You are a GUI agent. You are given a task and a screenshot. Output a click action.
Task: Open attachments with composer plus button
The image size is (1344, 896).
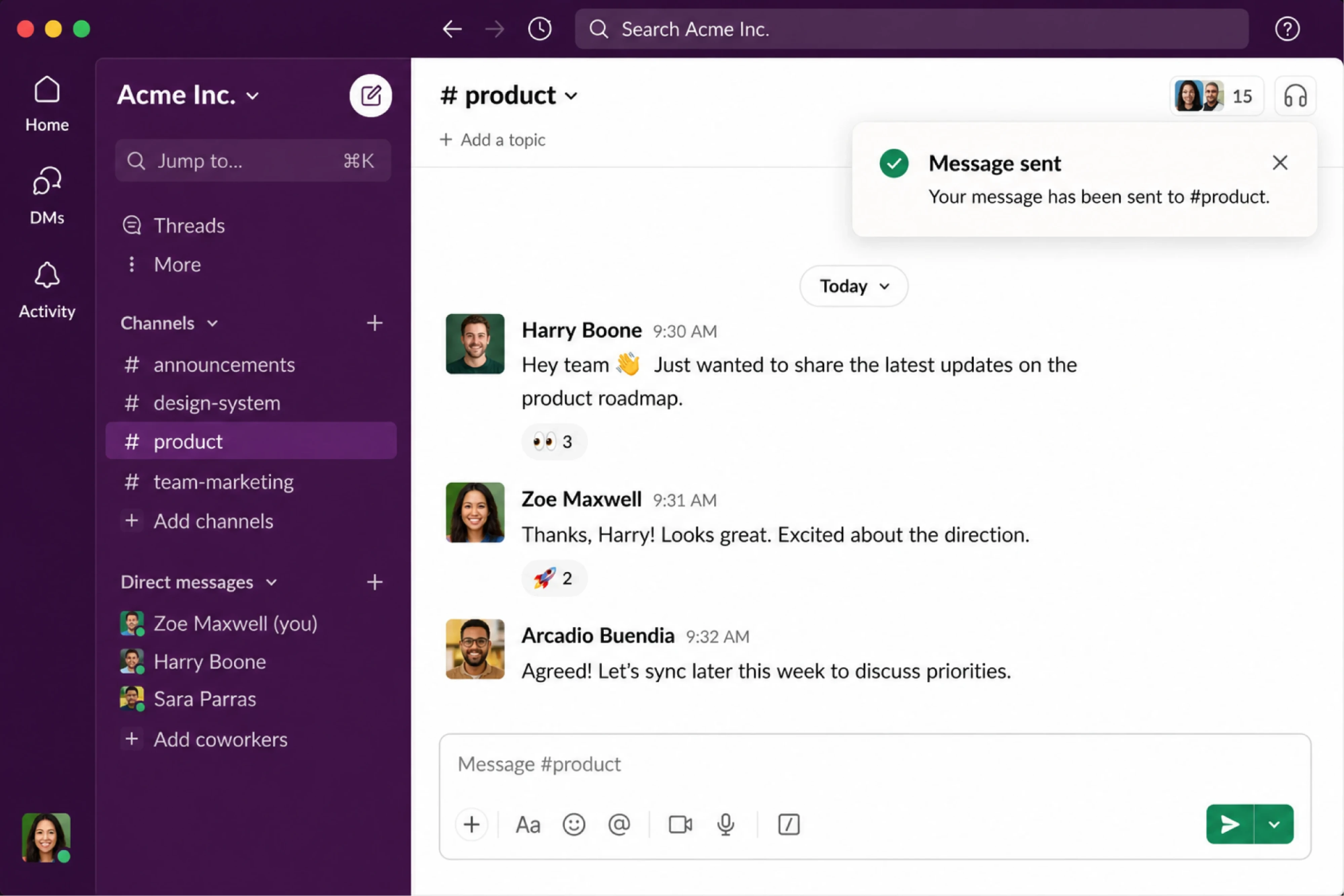pos(471,824)
